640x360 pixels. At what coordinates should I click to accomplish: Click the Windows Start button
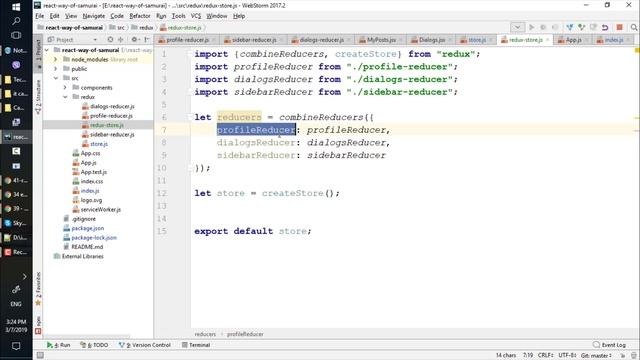coord(16,7)
